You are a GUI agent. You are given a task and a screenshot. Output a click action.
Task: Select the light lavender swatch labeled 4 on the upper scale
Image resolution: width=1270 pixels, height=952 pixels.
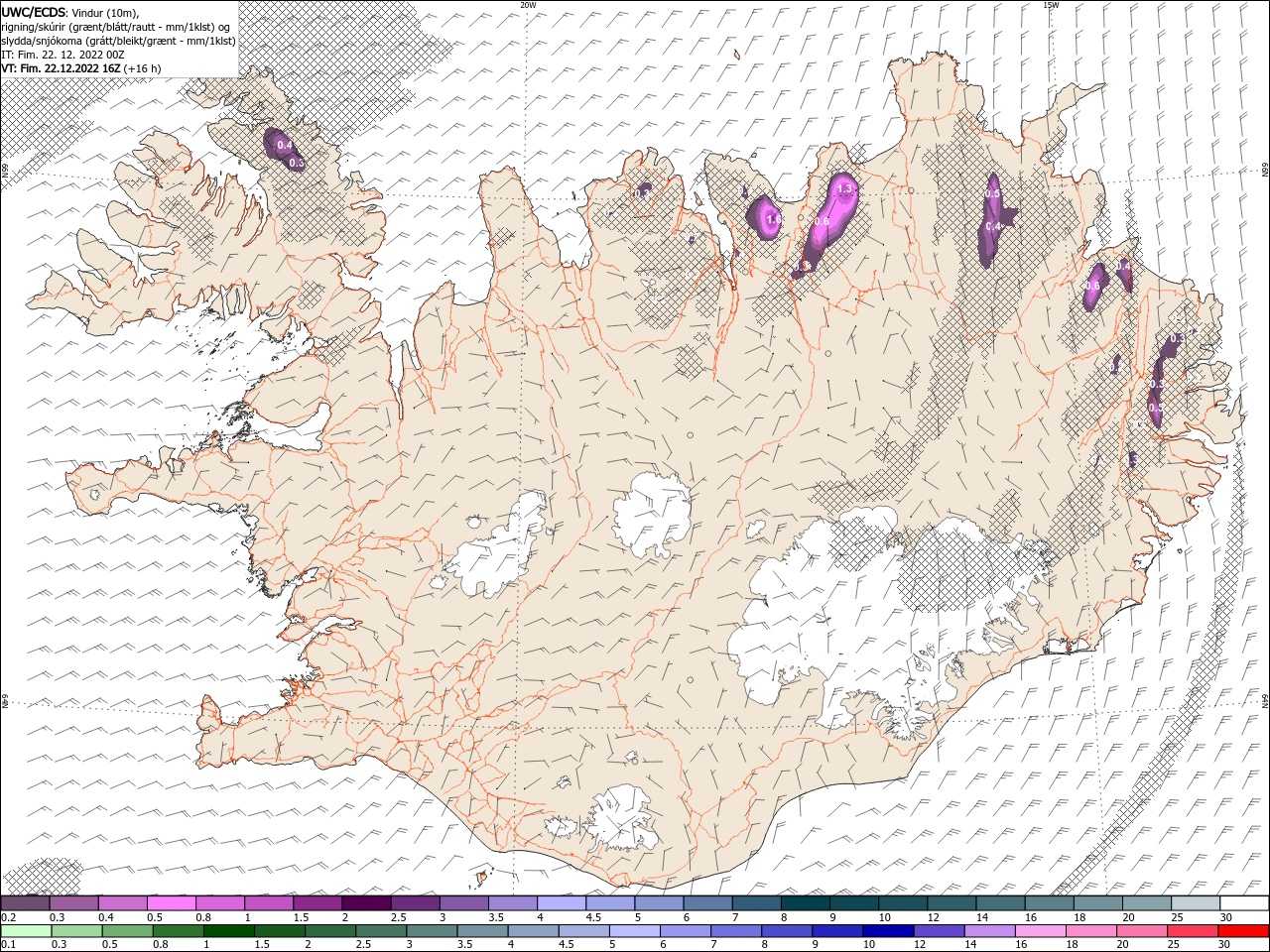tap(562, 903)
